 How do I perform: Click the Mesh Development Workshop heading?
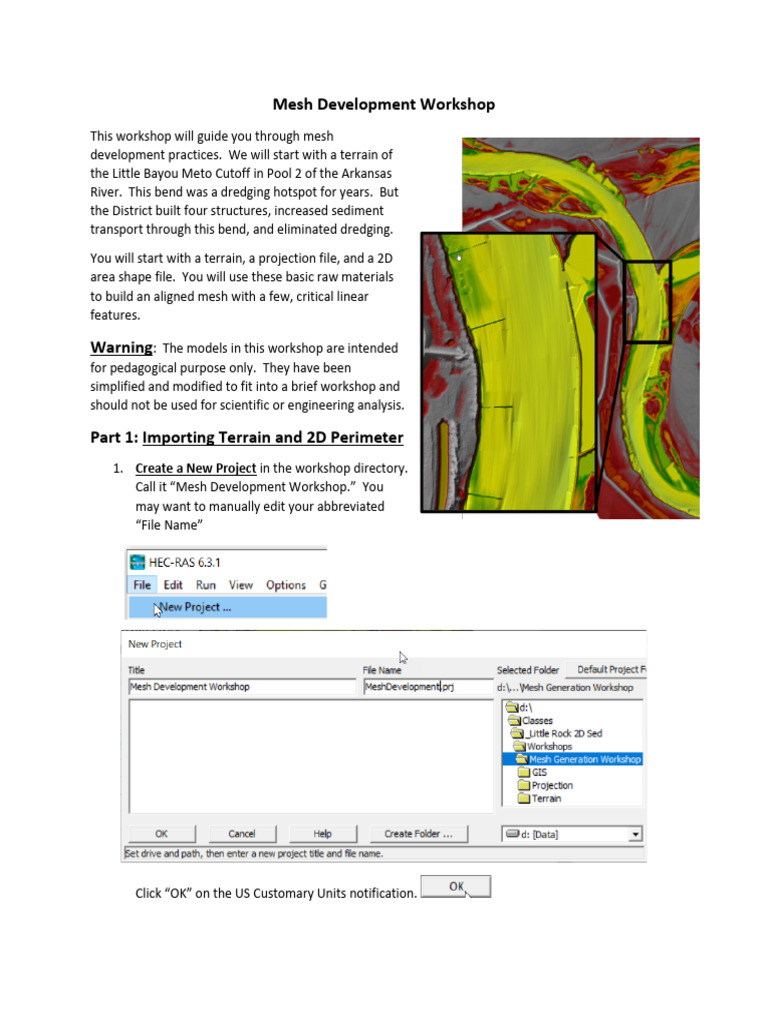[384, 104]
